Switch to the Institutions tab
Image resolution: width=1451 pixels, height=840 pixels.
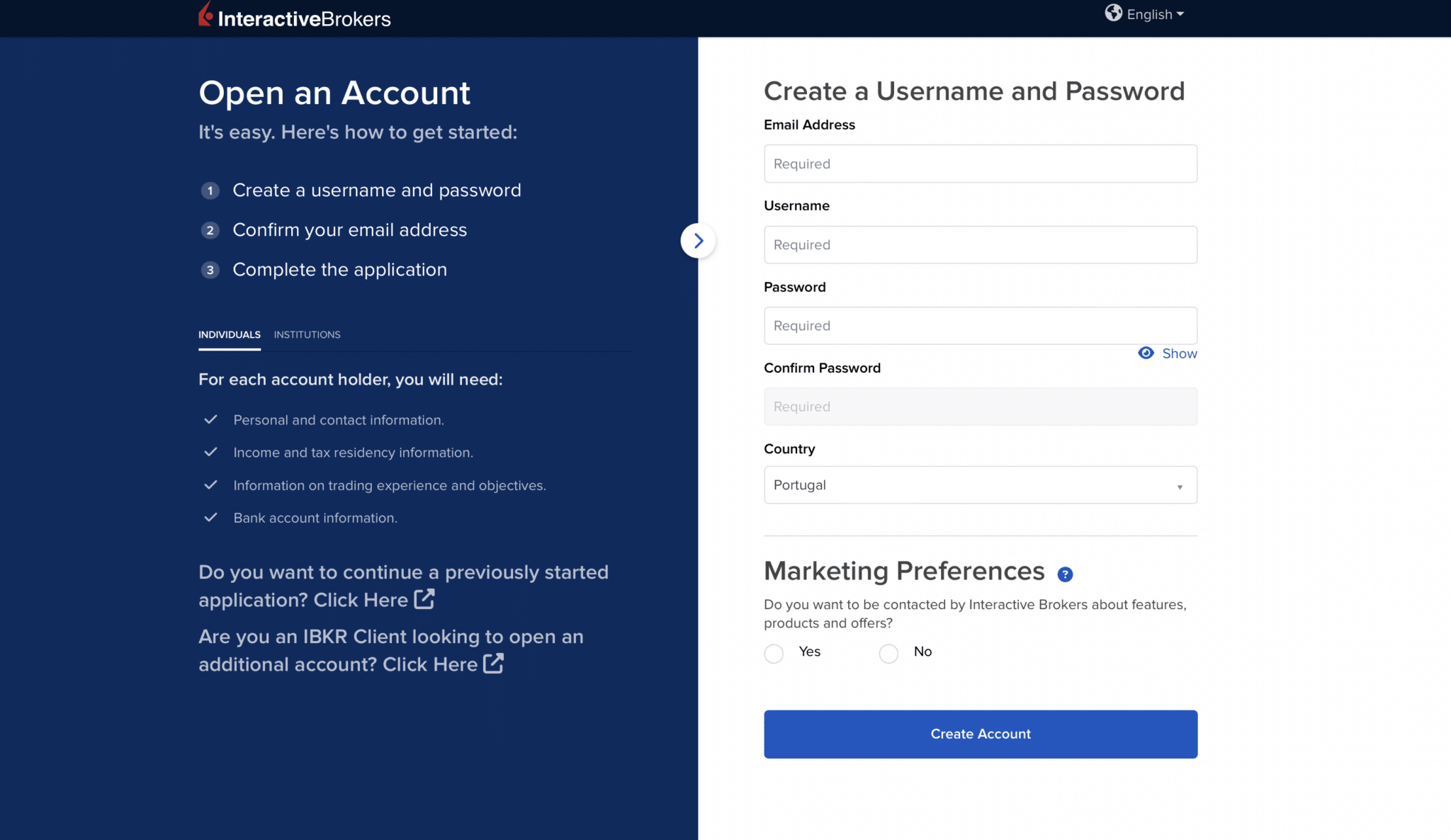click(307, 334)
